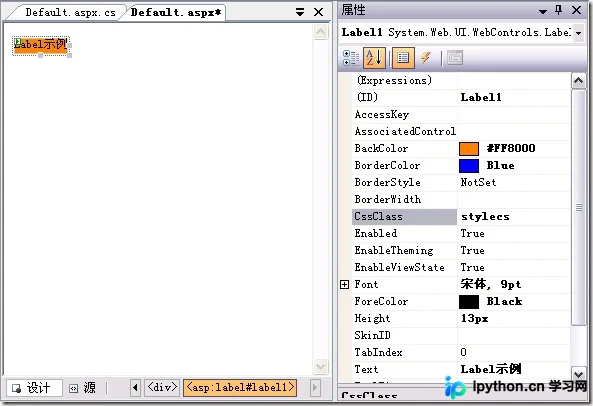Switch to 设计 design view
Image resolution: width=593 pixels, height=406 pixels.
tap(34, 387)
